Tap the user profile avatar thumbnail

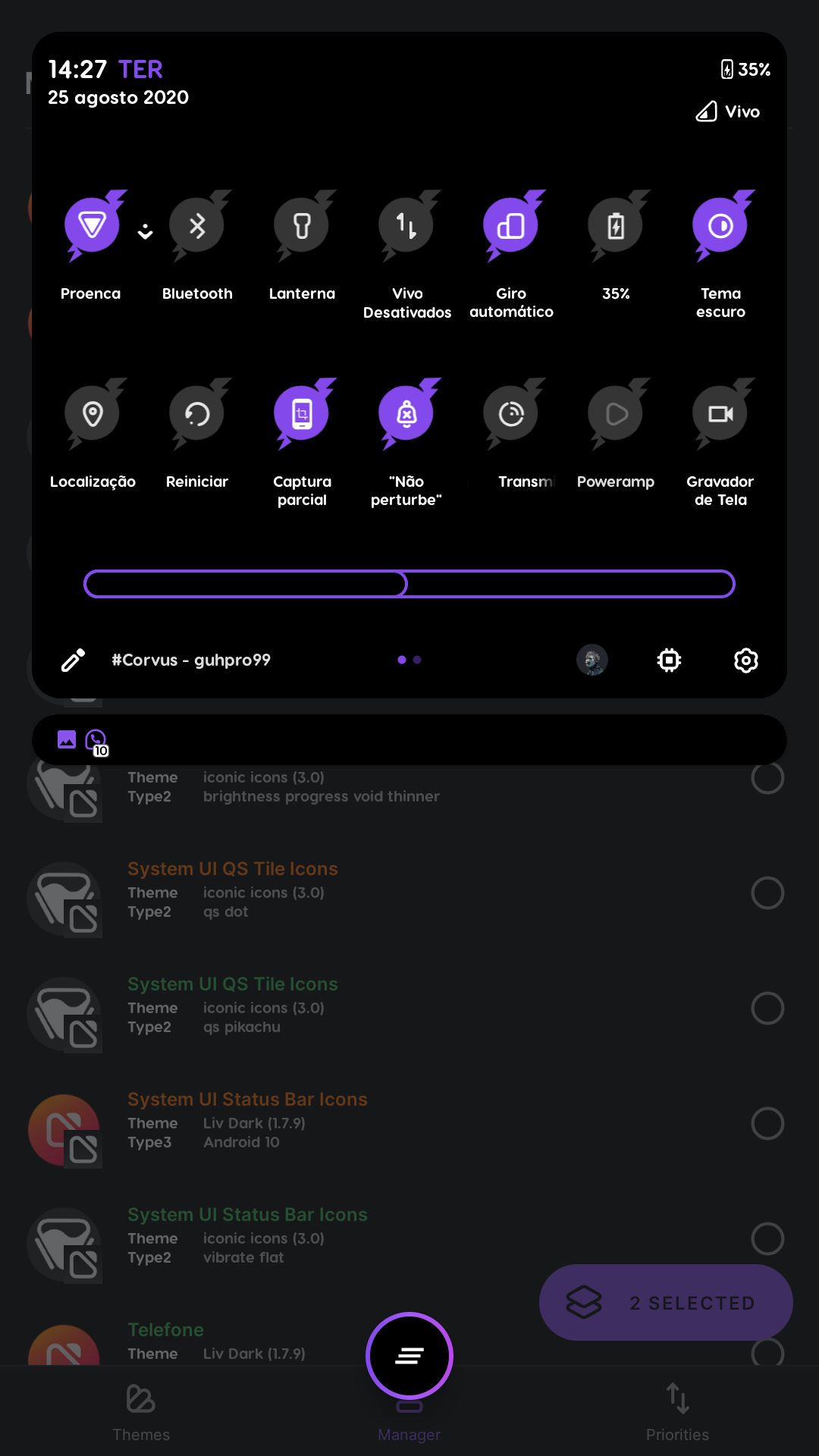pyautogui.click(x=592, y=661)
